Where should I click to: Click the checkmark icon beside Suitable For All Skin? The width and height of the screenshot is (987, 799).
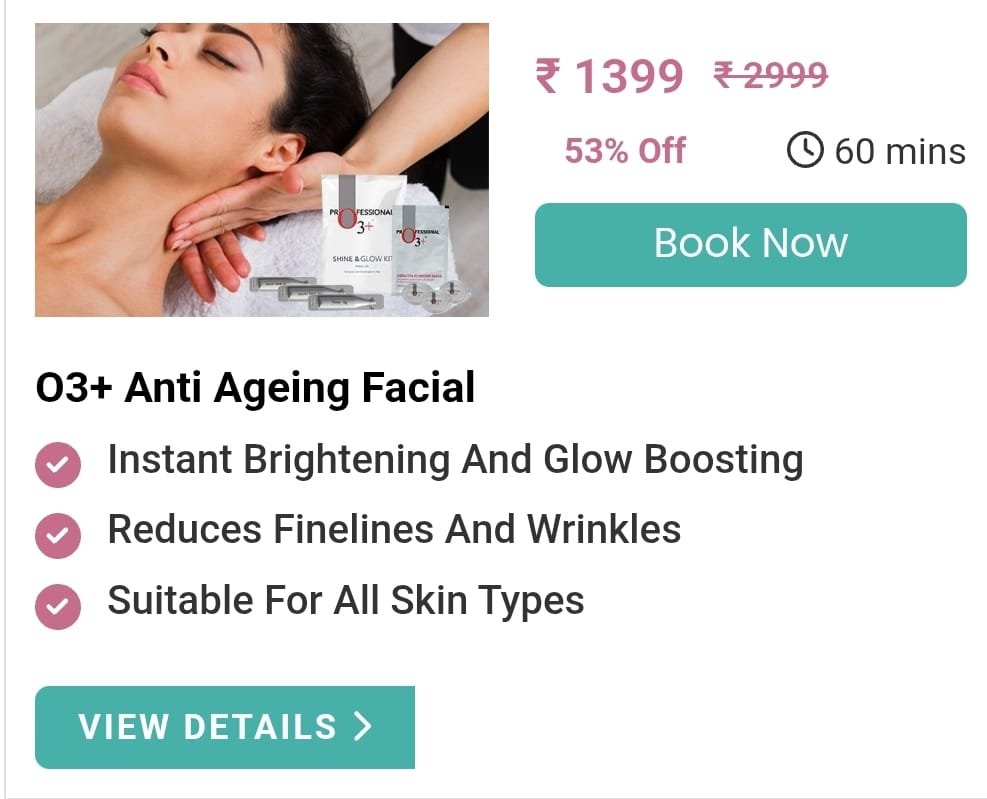tap(58, 607)
